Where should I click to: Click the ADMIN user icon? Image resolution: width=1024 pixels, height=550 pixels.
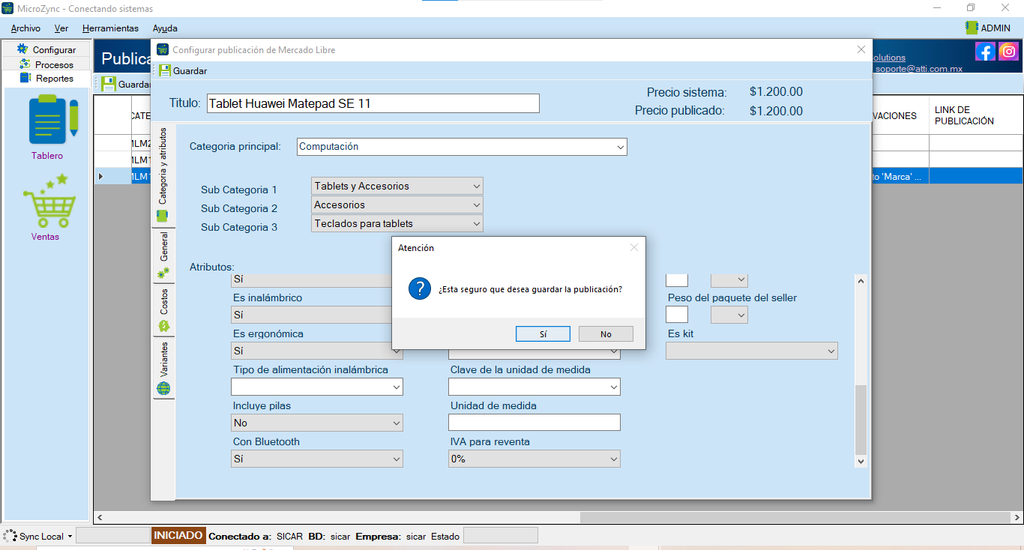(x=971, y=27)
